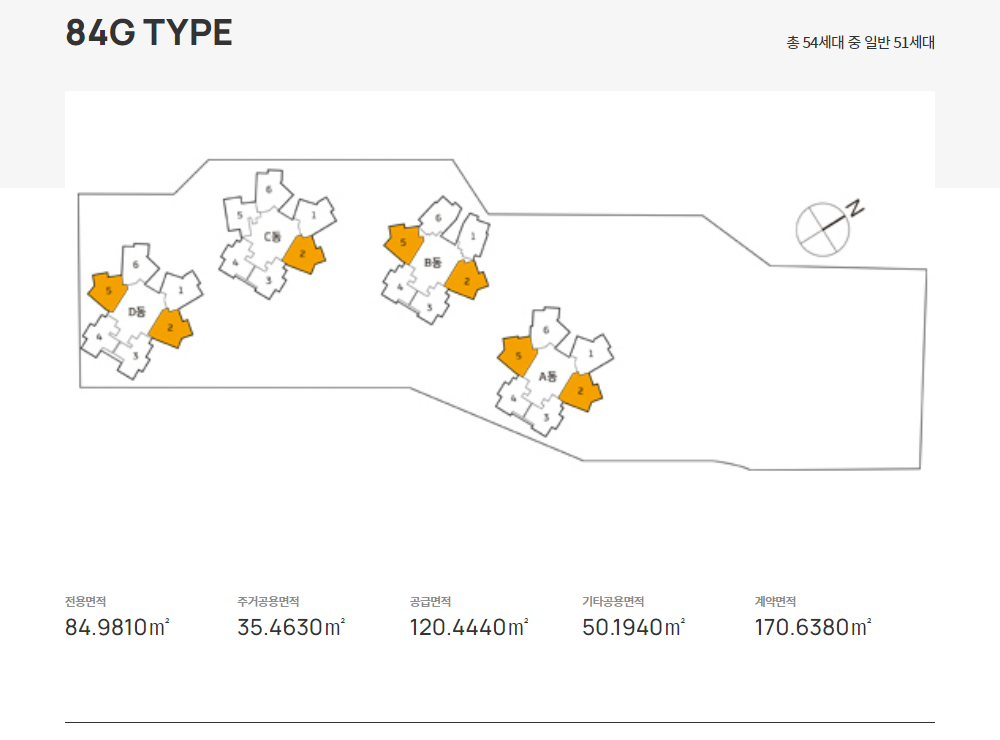Click the D동 building label
This screenshot has height=740, width=1000.
[x=136, y=312]
